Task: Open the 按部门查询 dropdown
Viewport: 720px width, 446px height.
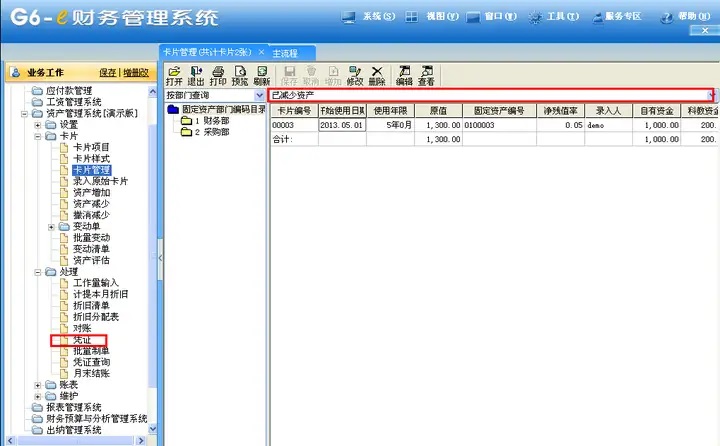Action: (259, 95)
